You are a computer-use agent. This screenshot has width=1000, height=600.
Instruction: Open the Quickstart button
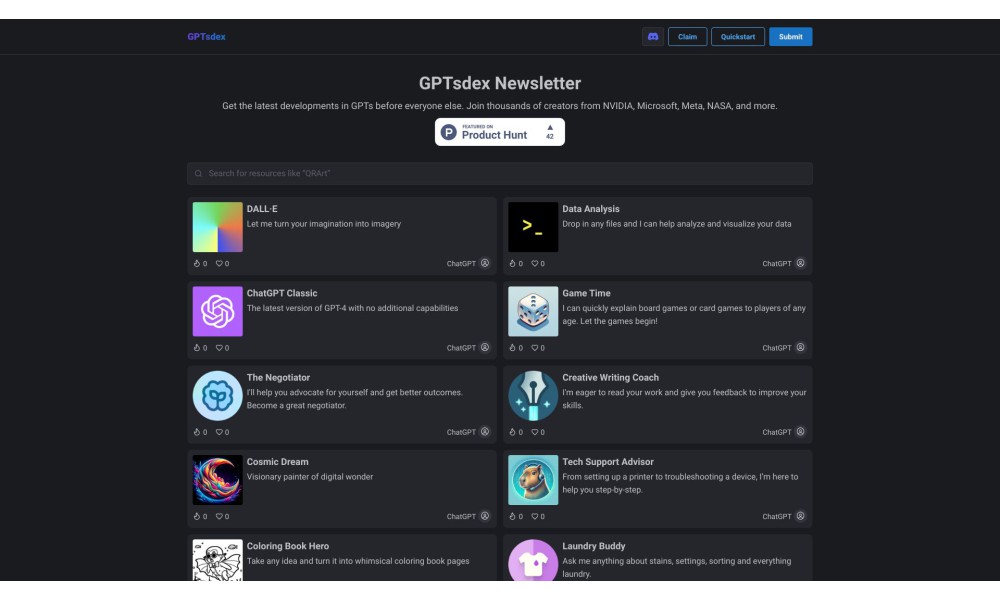737,36
